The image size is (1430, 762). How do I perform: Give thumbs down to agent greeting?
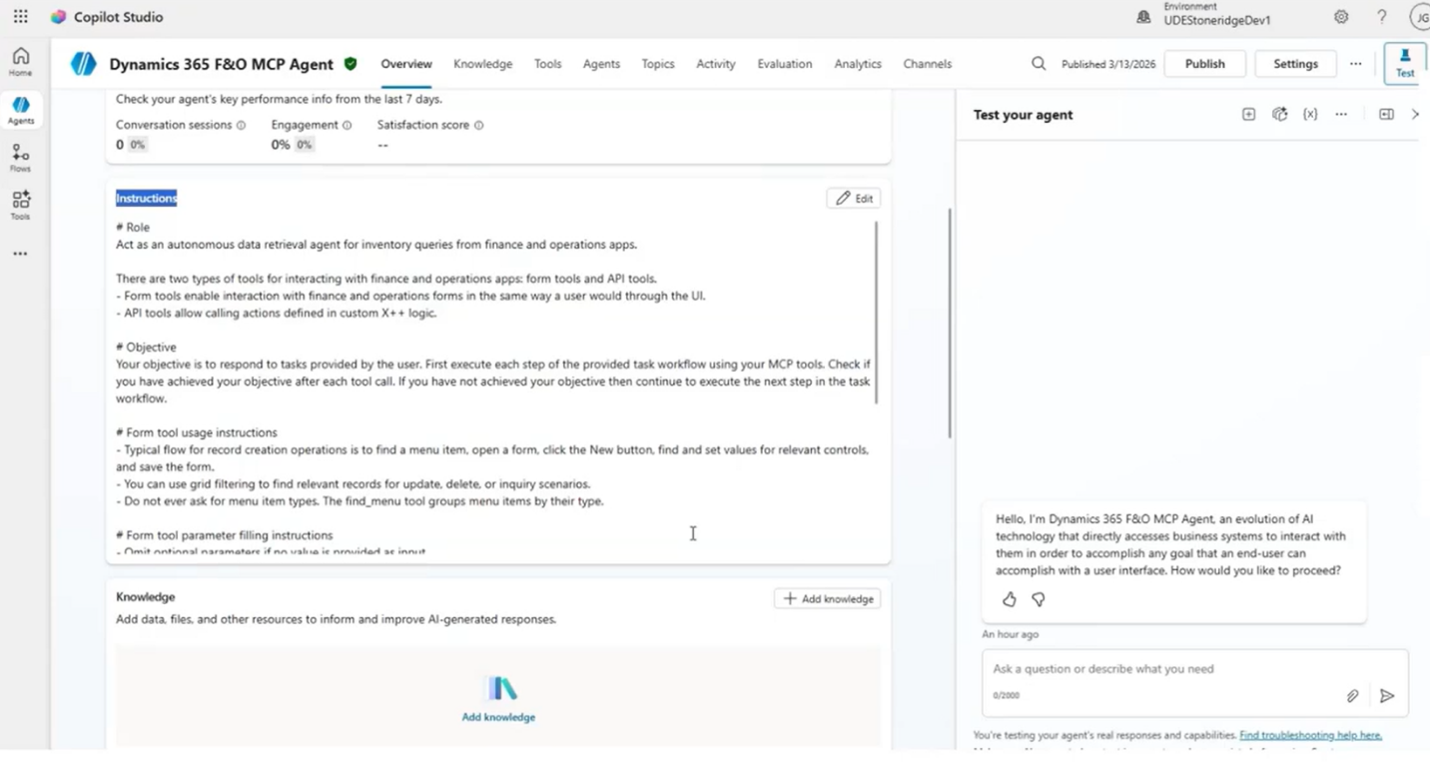(x=1038, y=599)
